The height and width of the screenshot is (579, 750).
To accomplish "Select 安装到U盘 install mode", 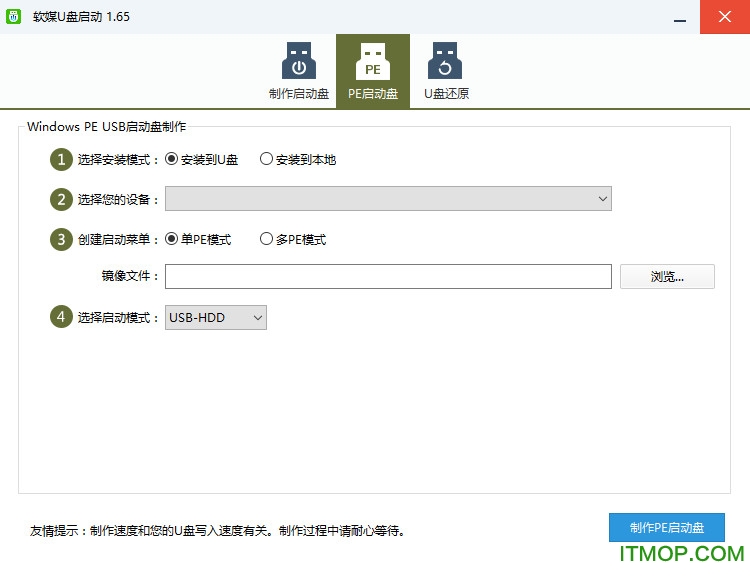I will (x=201, y=159).
